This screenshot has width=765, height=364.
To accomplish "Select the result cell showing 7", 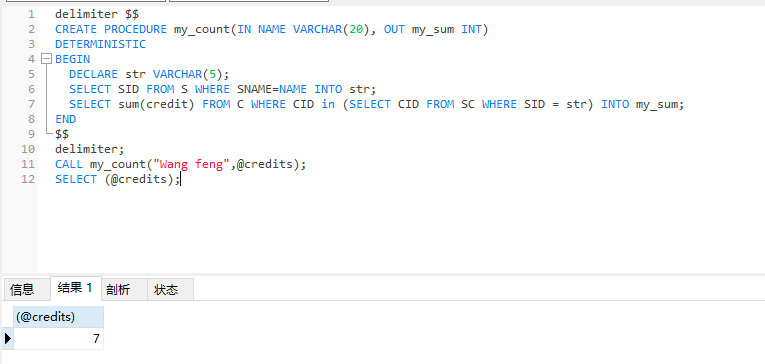I will tap(59, 339).
